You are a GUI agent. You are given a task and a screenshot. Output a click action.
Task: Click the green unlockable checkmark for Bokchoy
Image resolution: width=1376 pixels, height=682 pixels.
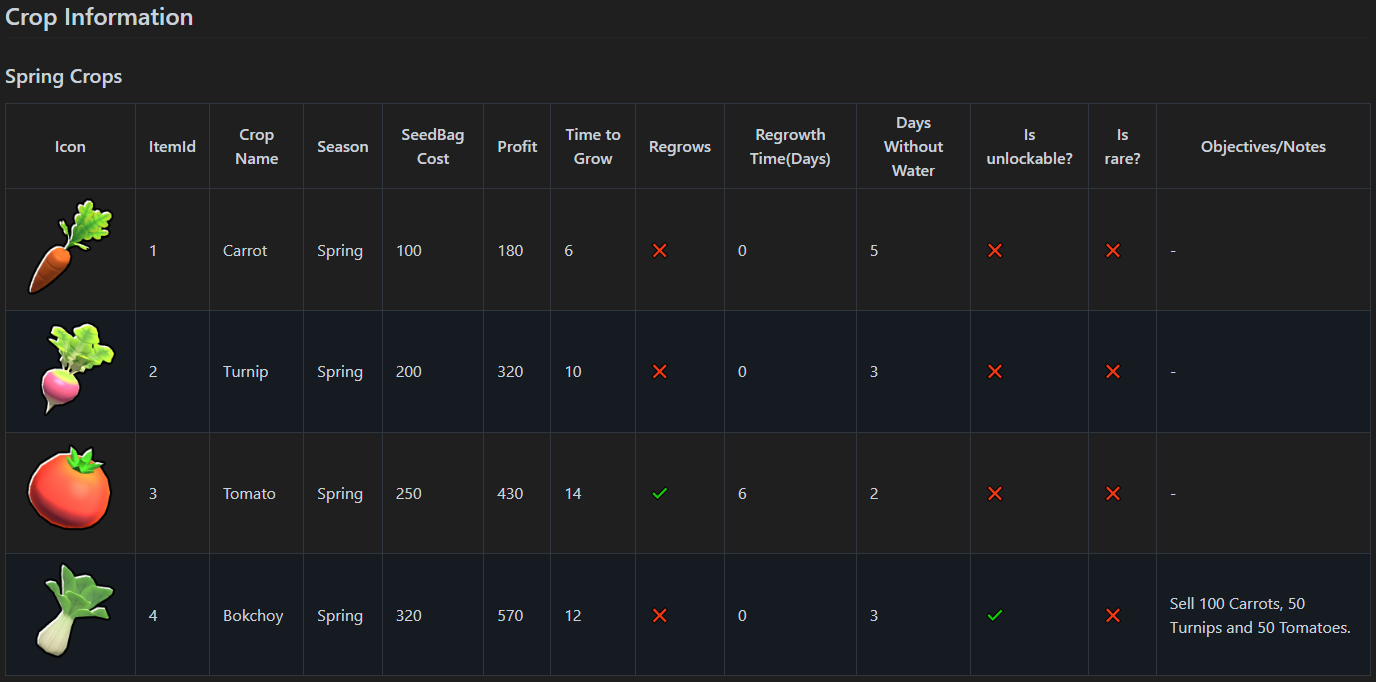[994, 615]
